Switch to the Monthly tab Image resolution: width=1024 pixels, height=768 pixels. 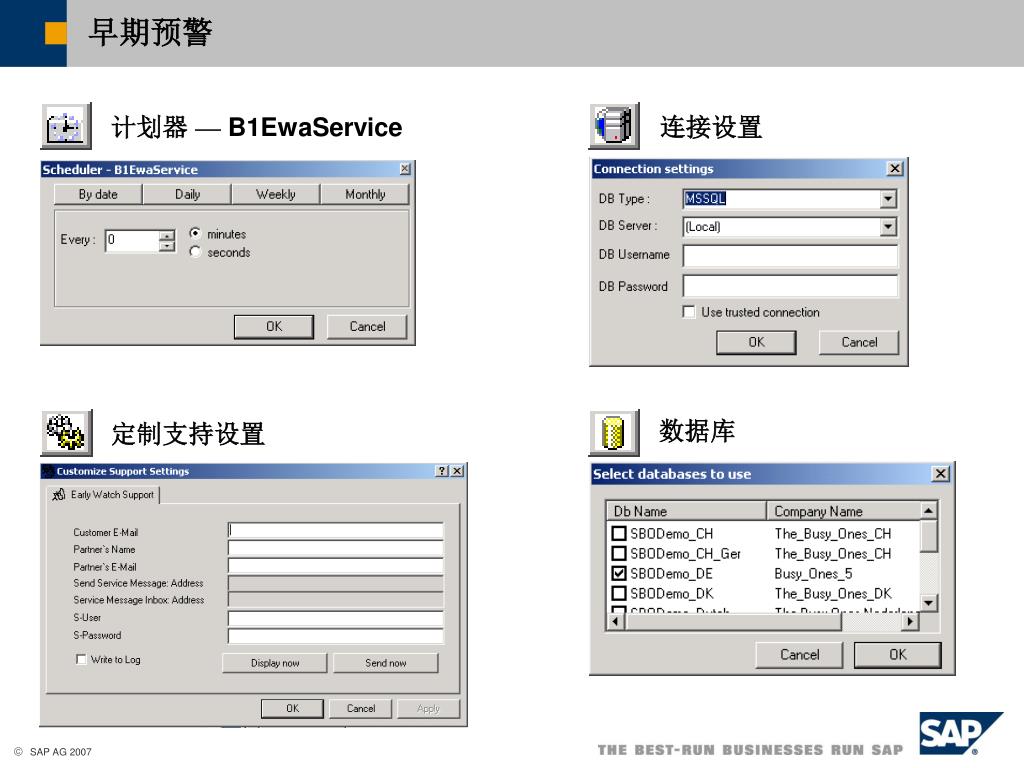tap(365, 194)
